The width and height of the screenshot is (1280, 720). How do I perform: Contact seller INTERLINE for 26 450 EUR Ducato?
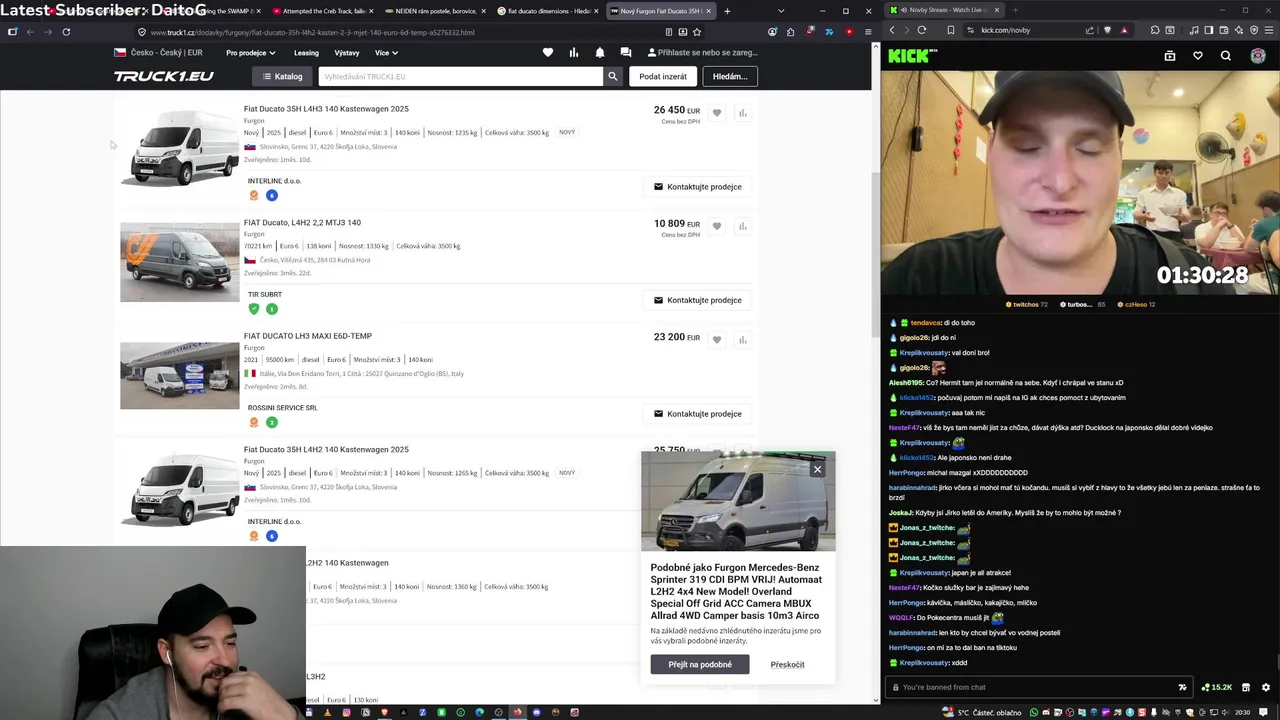point(698,187)
